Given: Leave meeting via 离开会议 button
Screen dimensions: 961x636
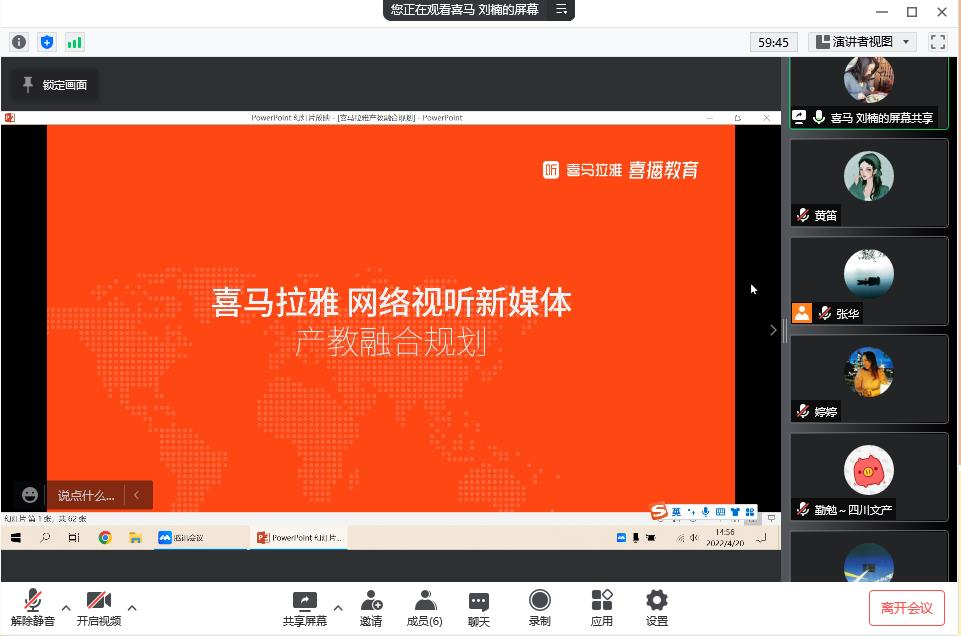Looking at the screenshot, I should 906,608.
